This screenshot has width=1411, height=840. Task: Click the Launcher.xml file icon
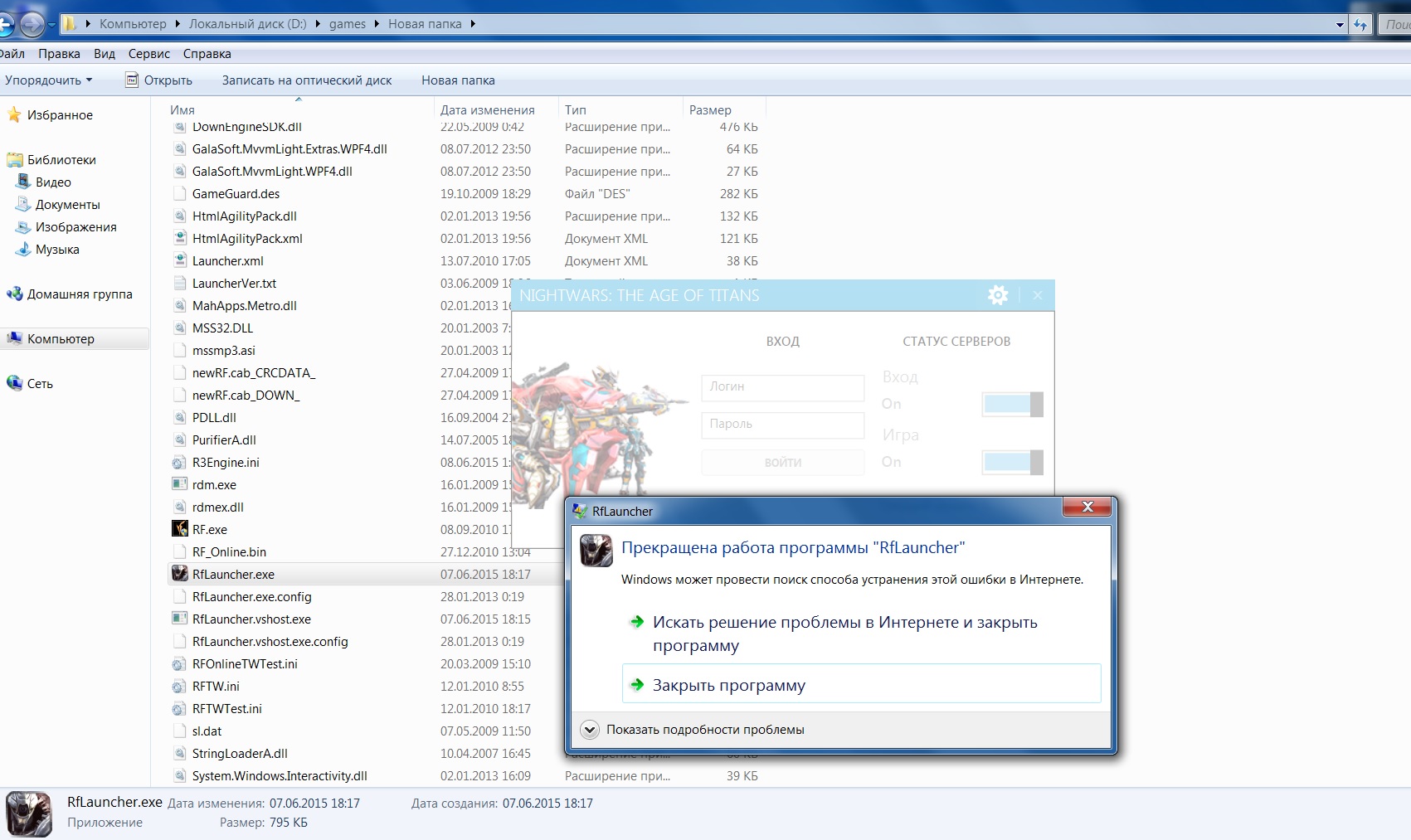[179, 260]
